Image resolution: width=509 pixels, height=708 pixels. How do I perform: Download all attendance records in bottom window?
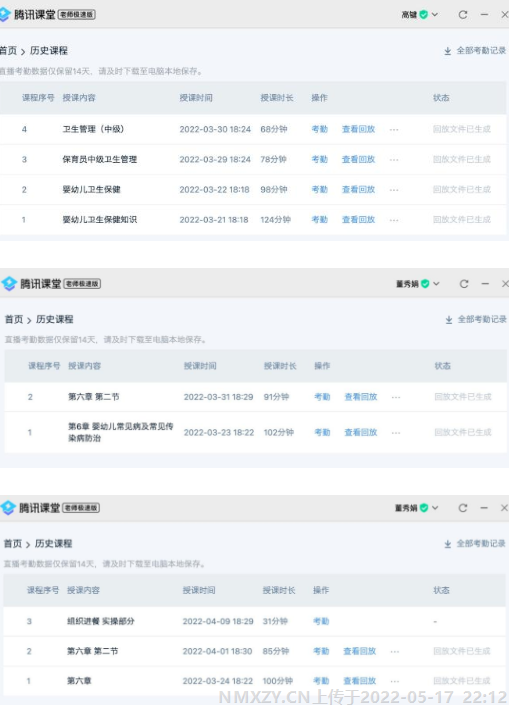point(475,544)
